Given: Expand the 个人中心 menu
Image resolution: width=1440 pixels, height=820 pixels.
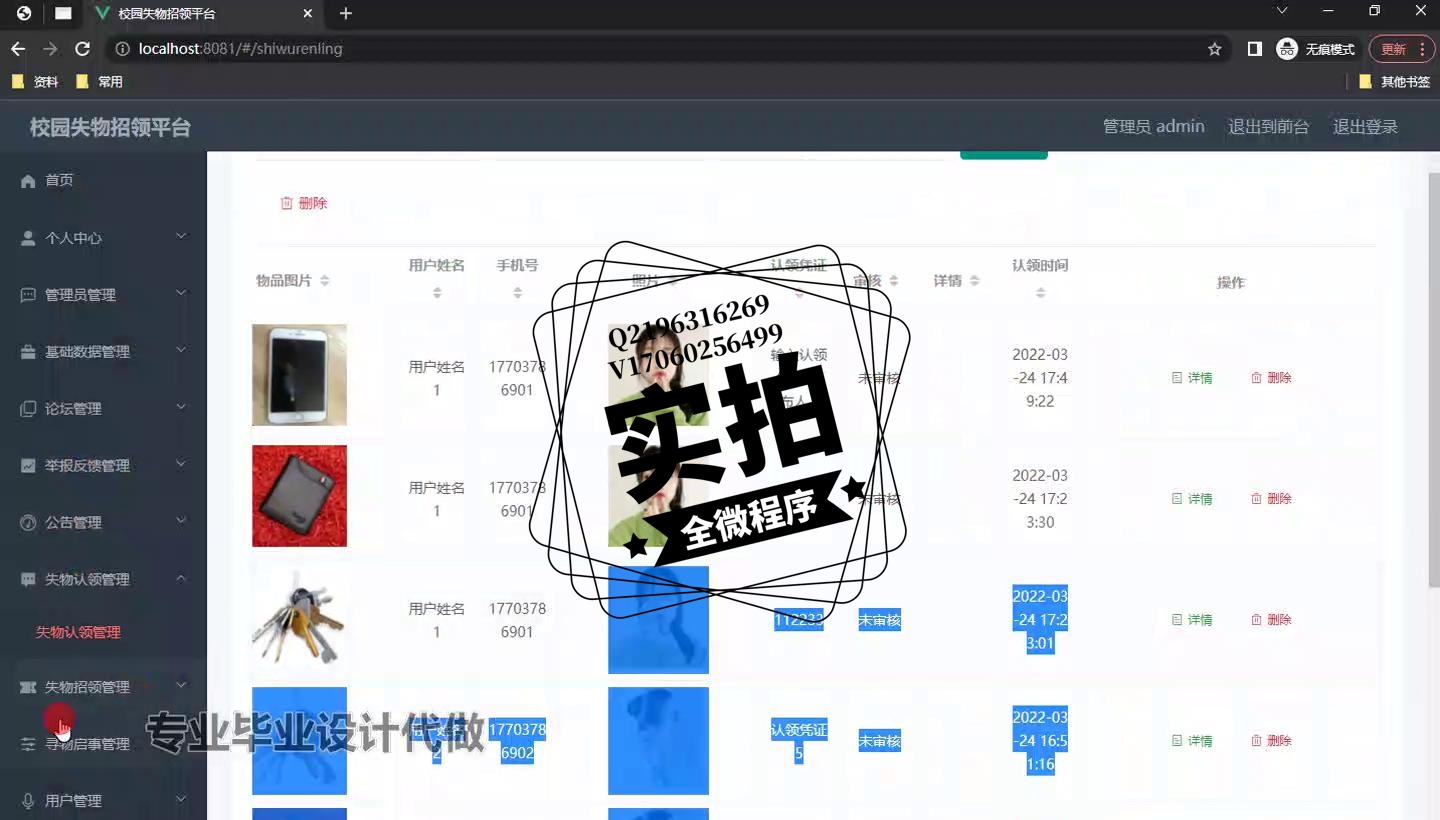Looking at the screenshot, I should 103,238.
